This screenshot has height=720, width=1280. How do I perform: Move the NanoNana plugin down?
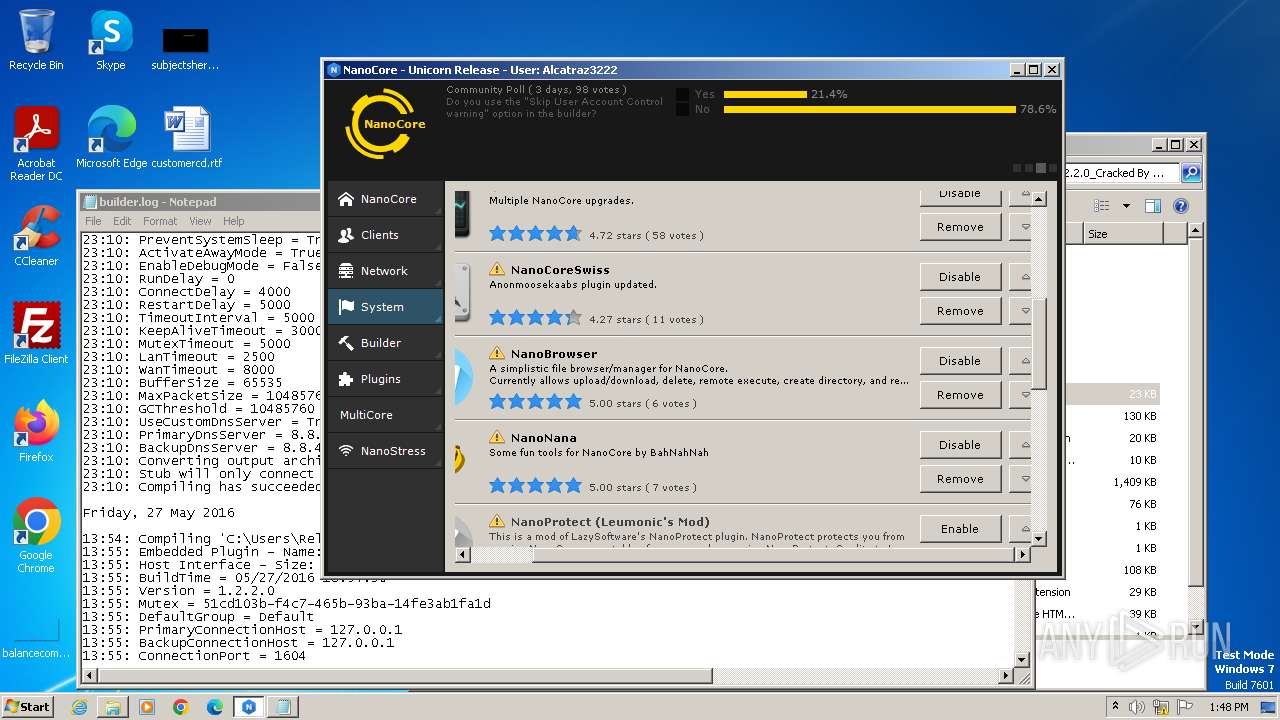click(x=1020, y=479)
